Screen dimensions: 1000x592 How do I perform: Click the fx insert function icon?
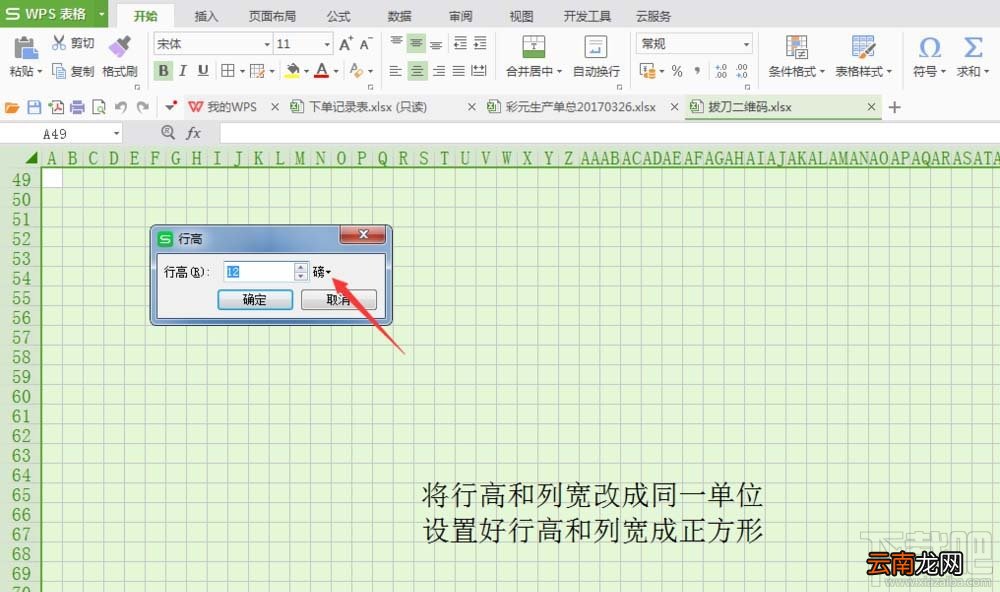[193, 133]
